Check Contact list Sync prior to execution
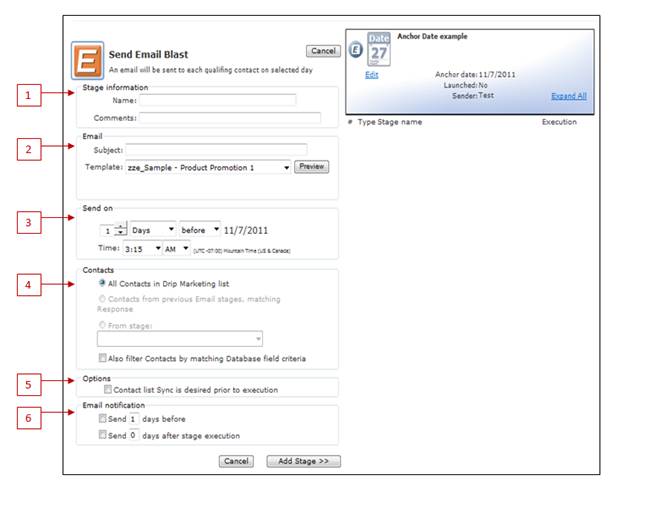Viewport: 646px width, 505px height. coord(108,390)
